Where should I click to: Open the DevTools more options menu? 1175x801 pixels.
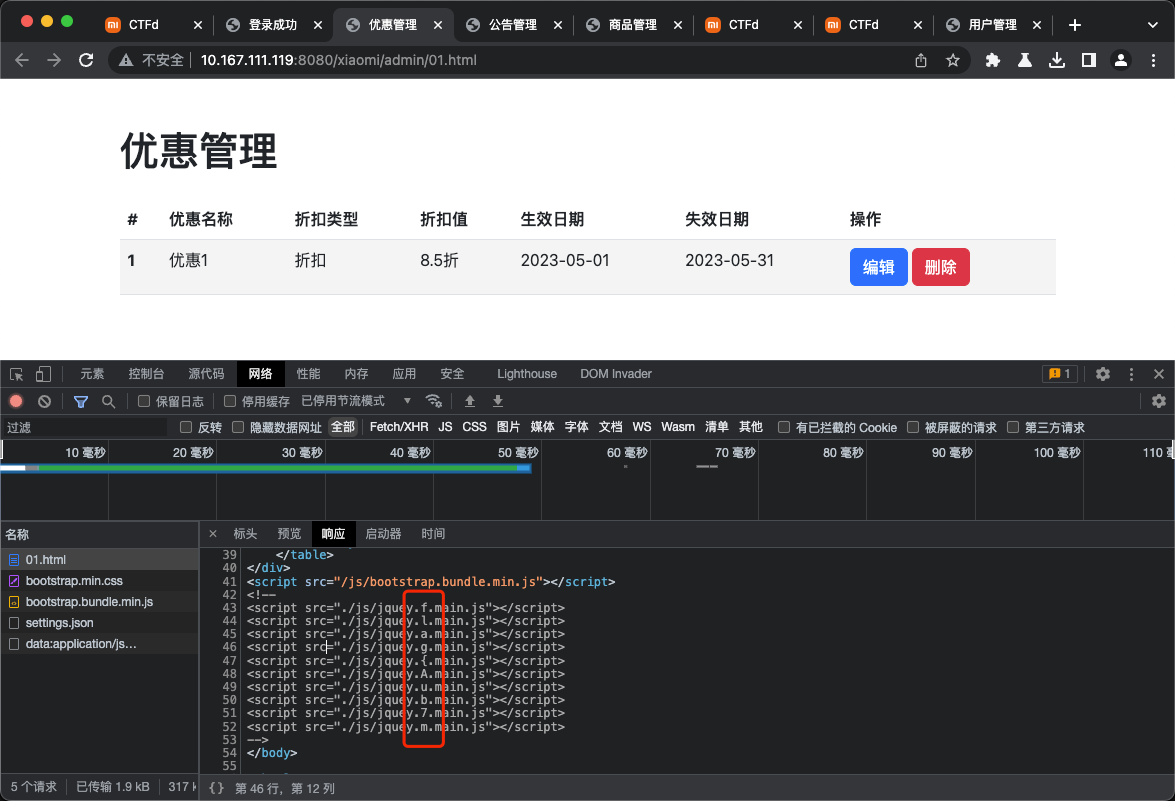[1131, 373]
